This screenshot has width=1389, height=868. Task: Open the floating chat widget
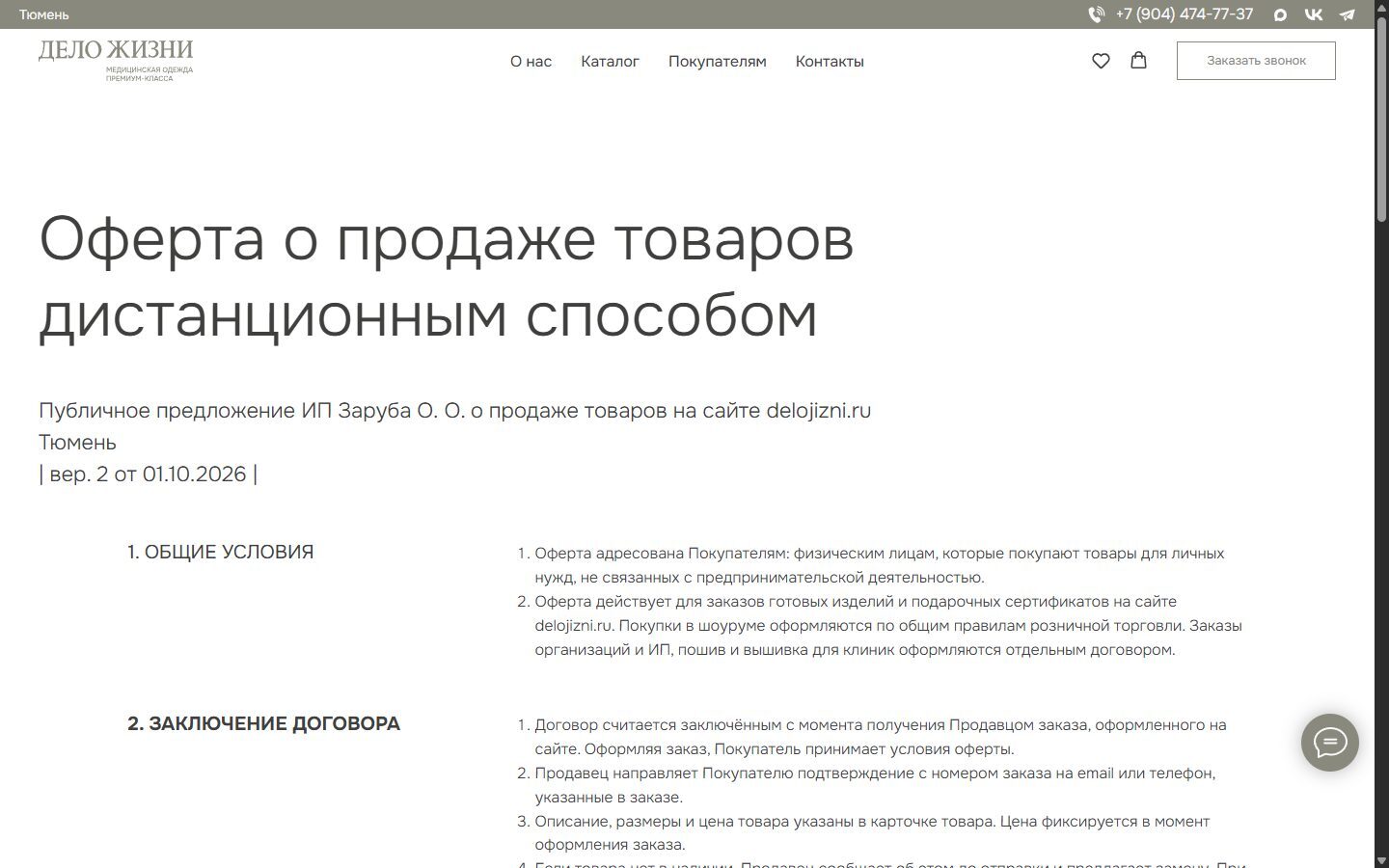point(1329,742)
